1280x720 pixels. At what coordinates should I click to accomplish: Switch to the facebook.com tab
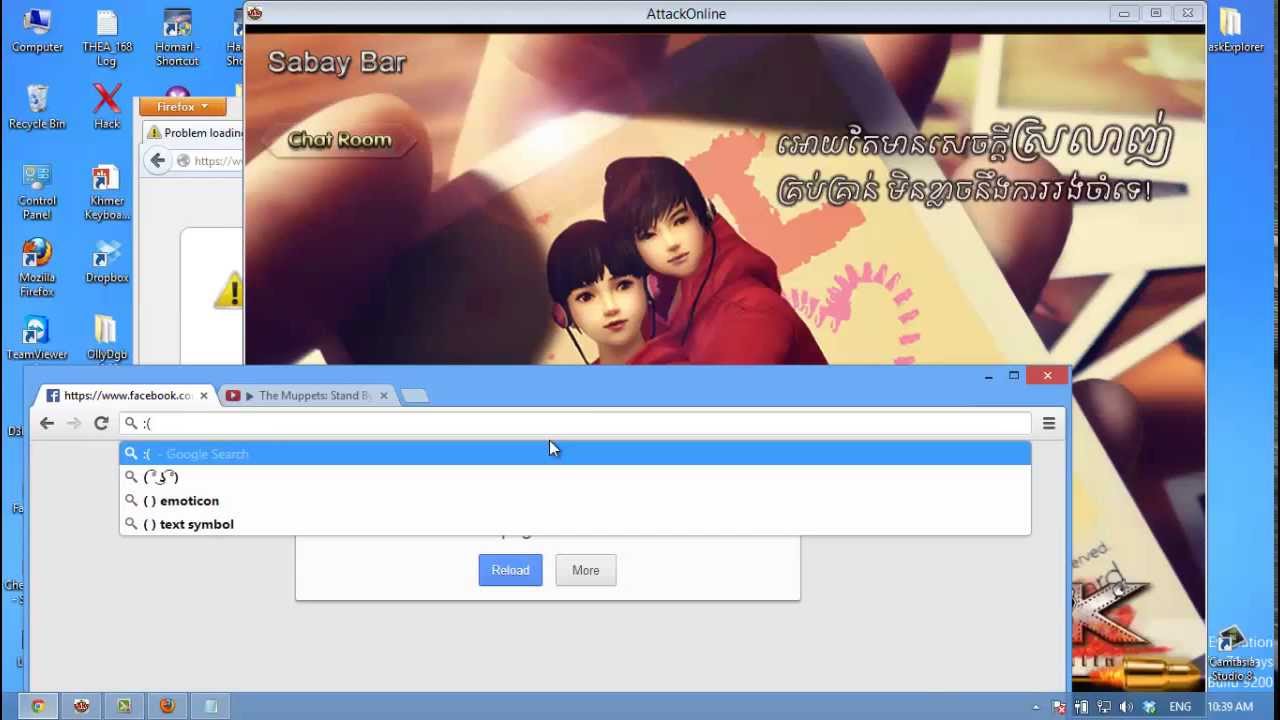pos(127,395)
